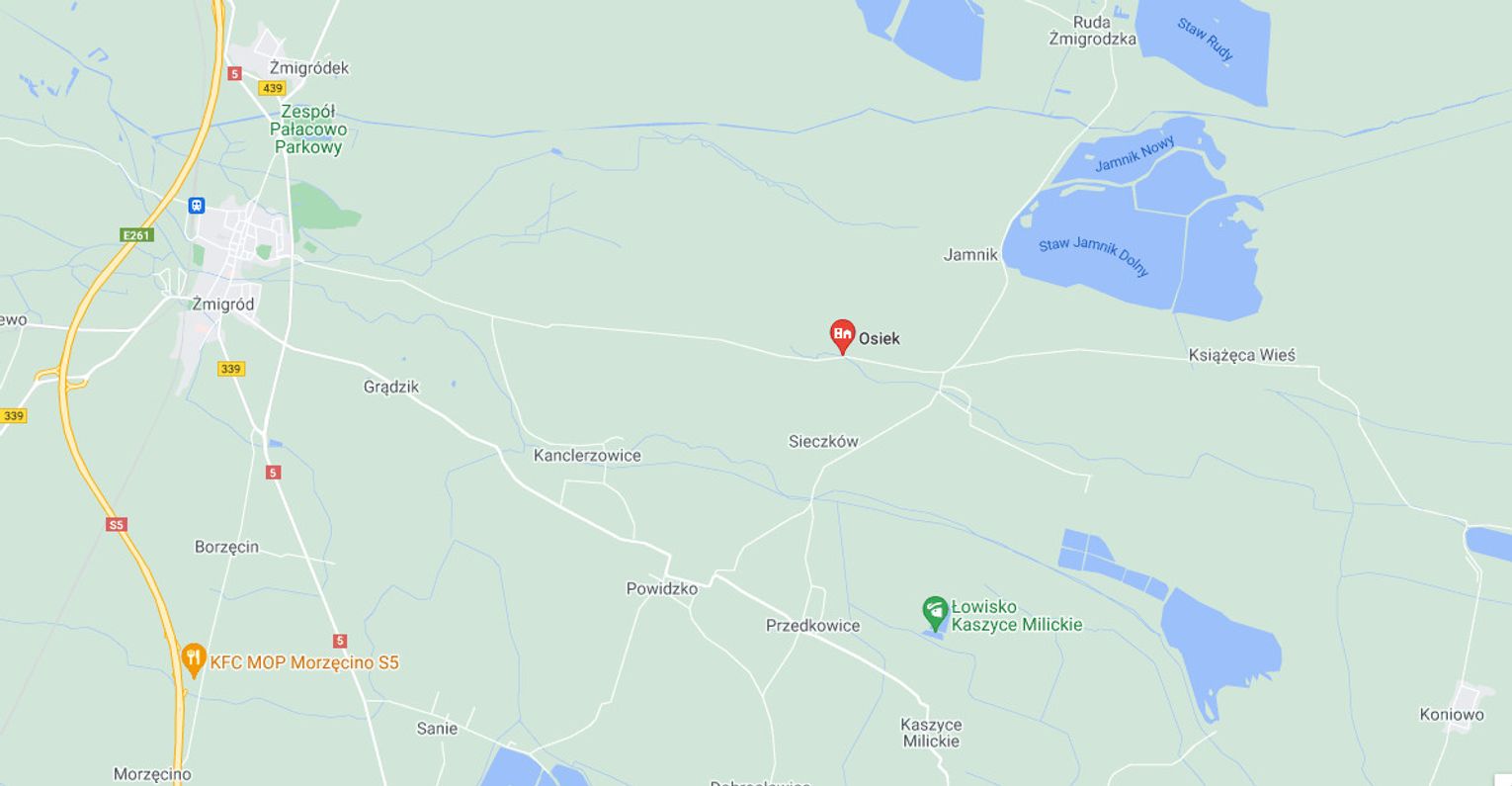Click the Żmigród train station icon
The width and height of the screenshot is (1512, 786).
tap(197, 206)
